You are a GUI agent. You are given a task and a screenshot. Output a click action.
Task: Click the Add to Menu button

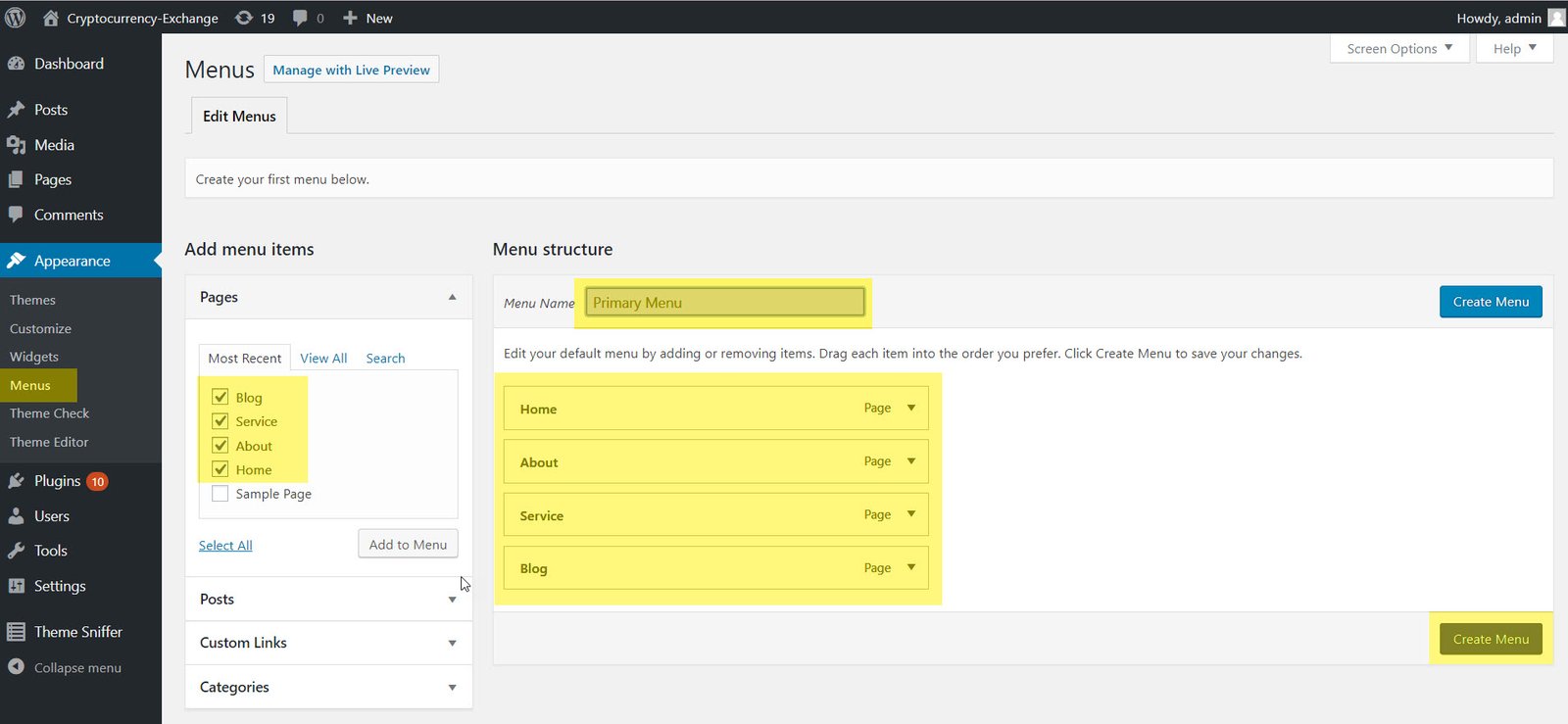(x=408, y=545)
